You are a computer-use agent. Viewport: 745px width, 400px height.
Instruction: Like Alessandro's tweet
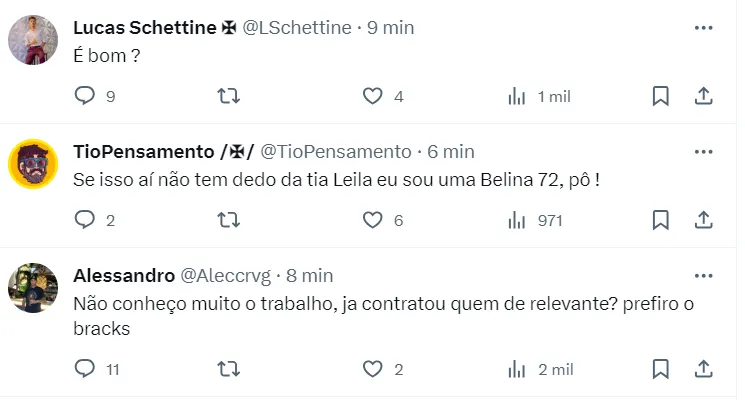tap(372, 369)
